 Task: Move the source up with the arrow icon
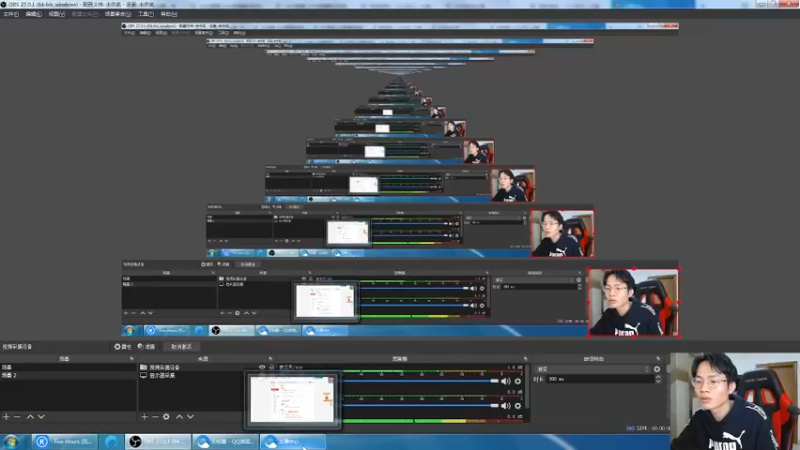pos(179,417)
